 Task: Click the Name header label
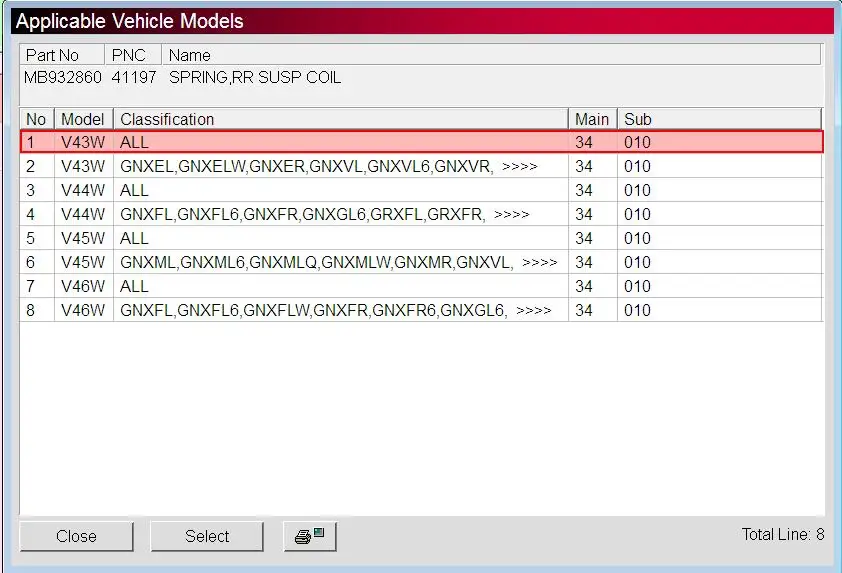[x=189, y=55]
